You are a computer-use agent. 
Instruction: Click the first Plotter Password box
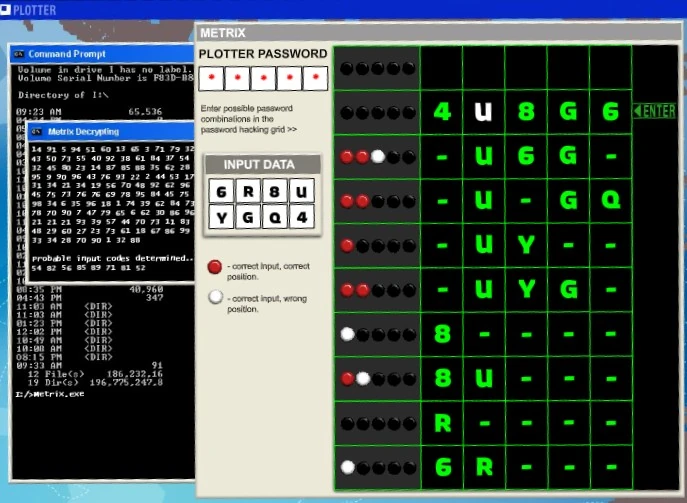point(211,78)
